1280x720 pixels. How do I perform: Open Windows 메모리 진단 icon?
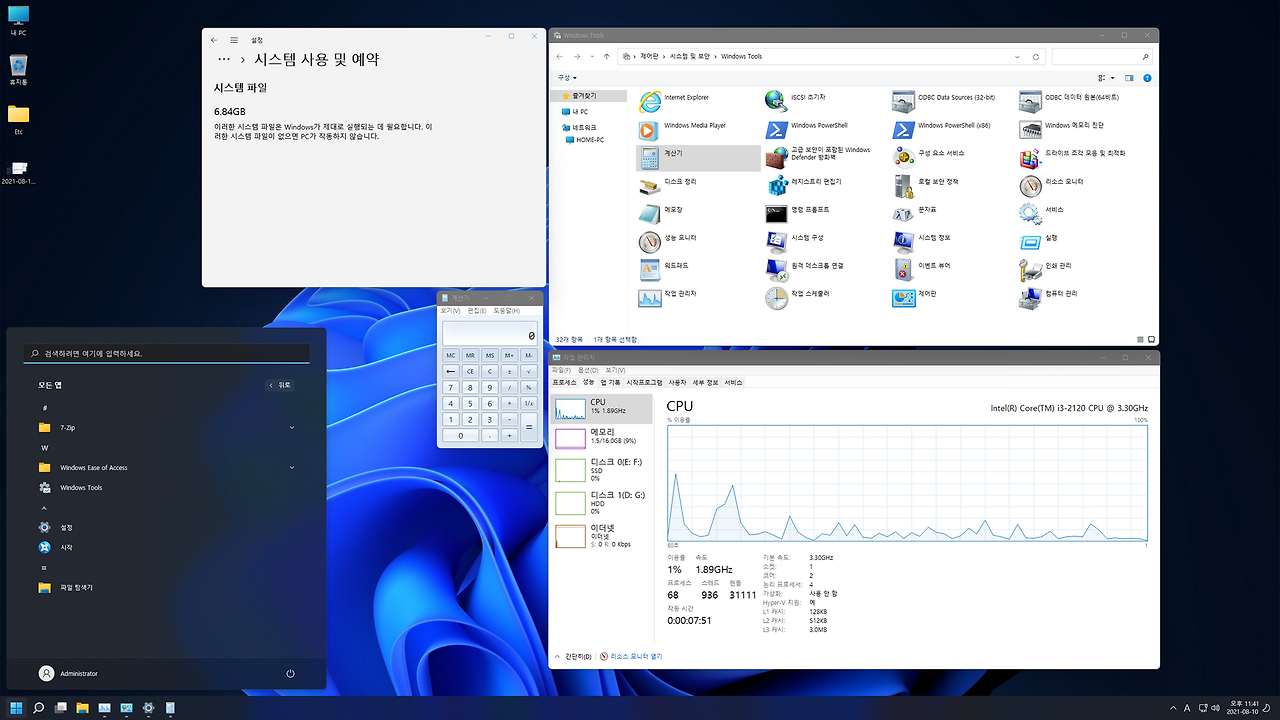point(1030,129)
